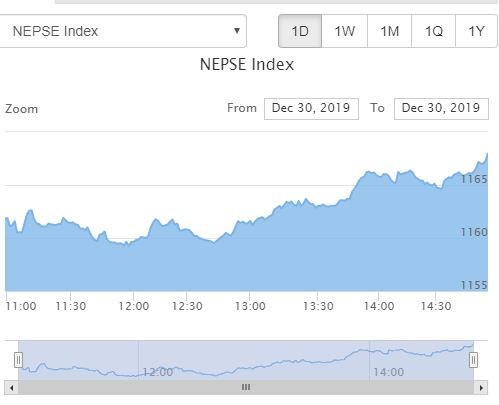Click the To date field

[x=441, y=108]
